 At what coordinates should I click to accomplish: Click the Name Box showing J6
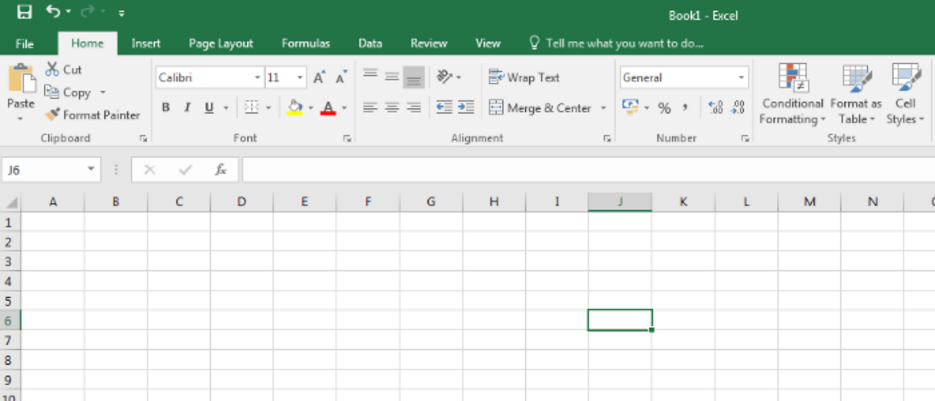[45, 170]
